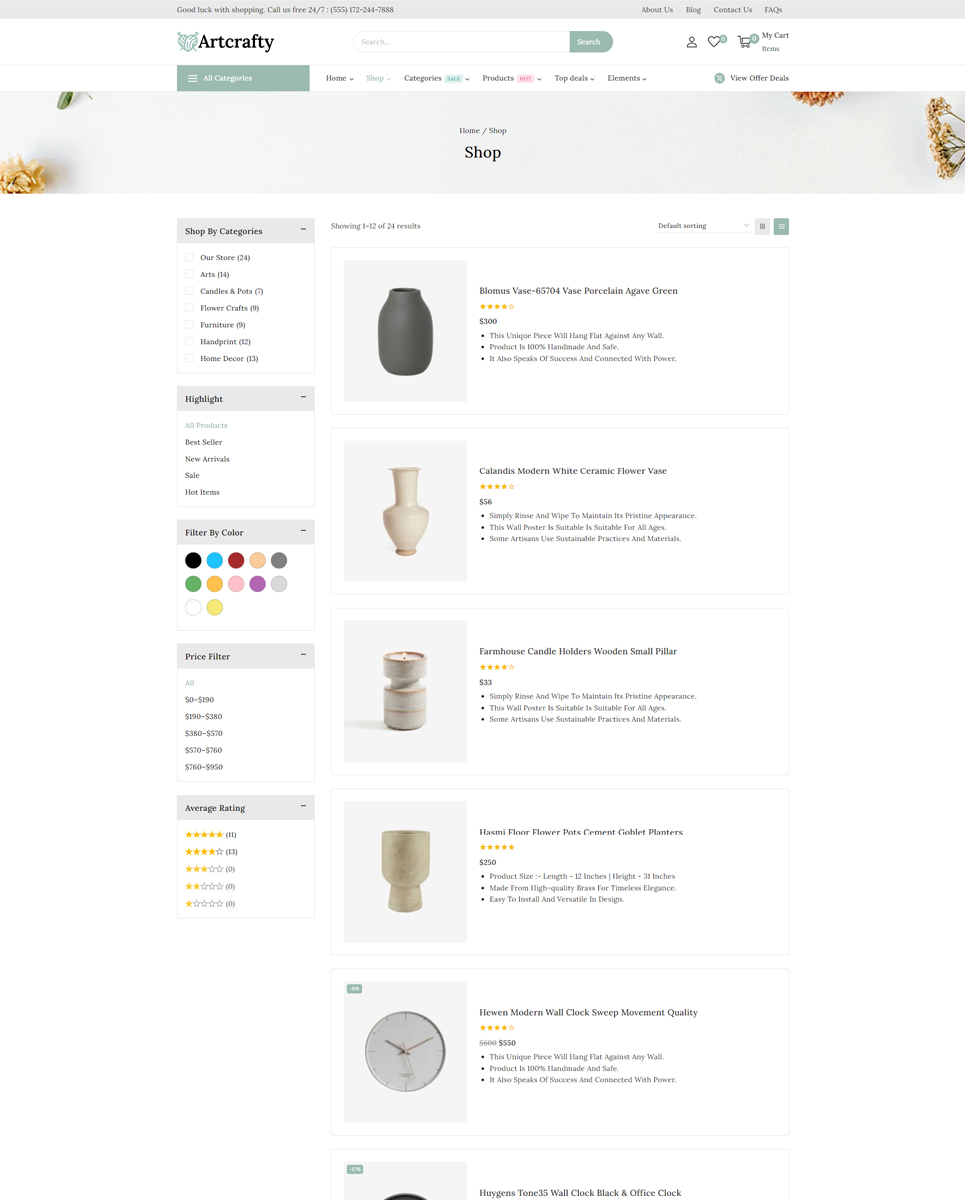Click the Hewen wall clock product image
Screen dimensions: 965x1200
click(405, 1052)
